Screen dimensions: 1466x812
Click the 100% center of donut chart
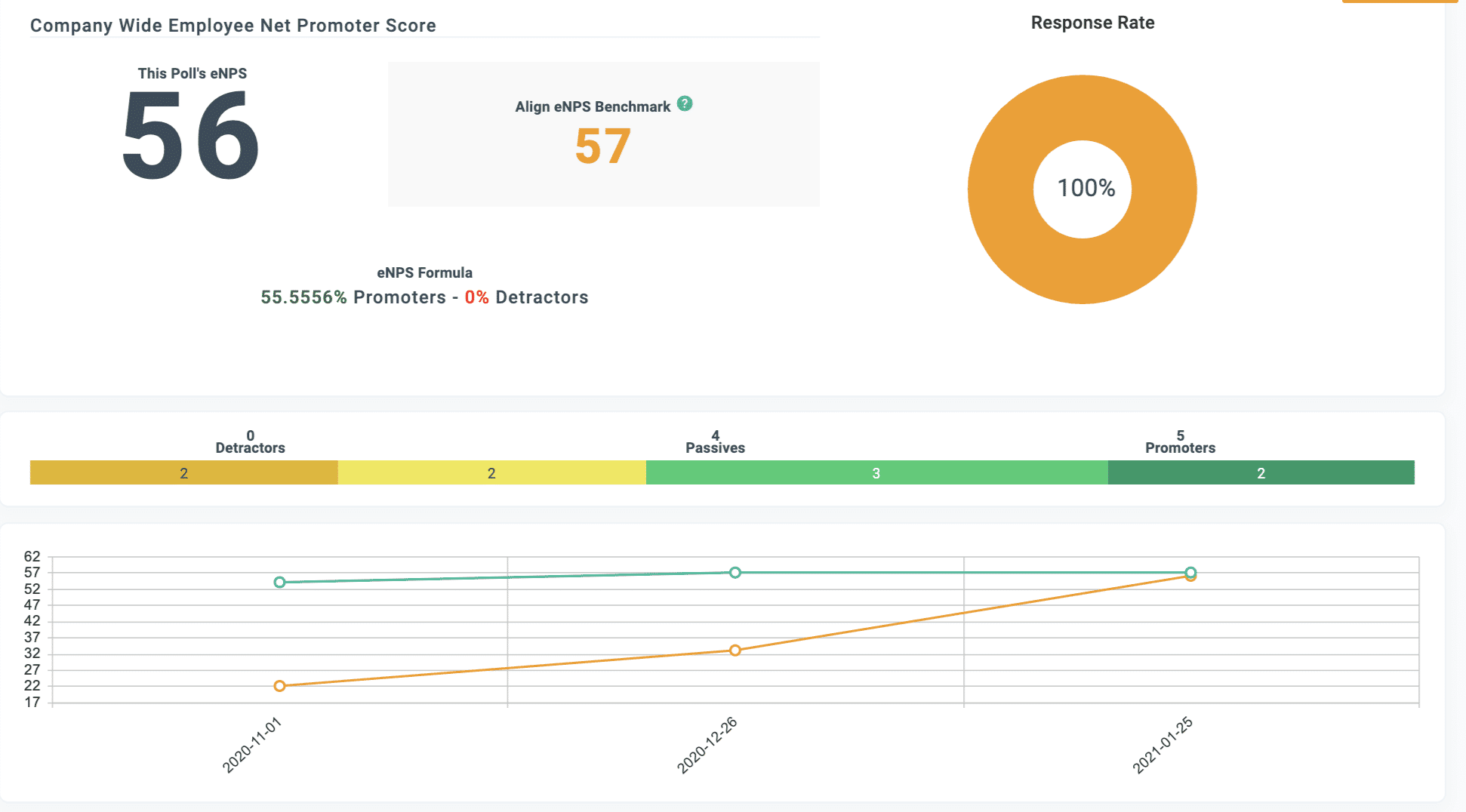click(x=1086, y=188)
